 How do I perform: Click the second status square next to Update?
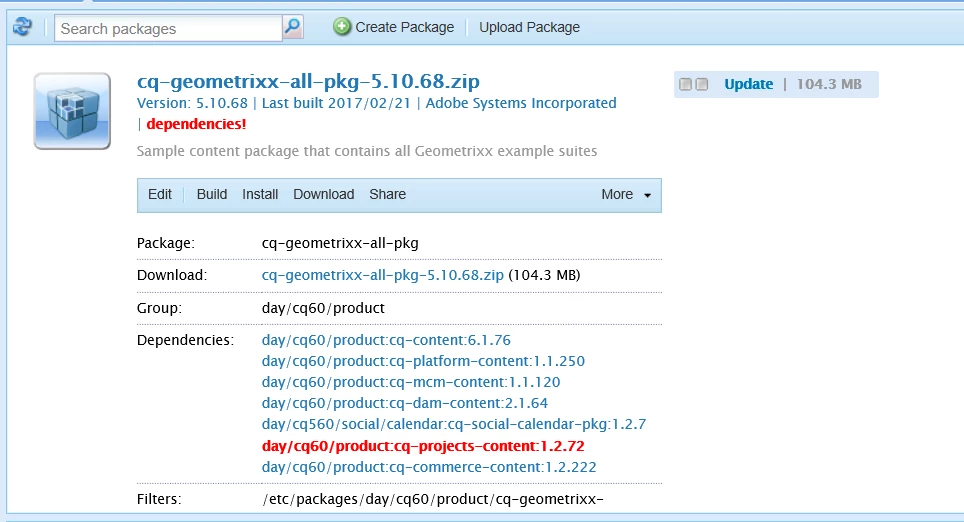click(701, 84)
